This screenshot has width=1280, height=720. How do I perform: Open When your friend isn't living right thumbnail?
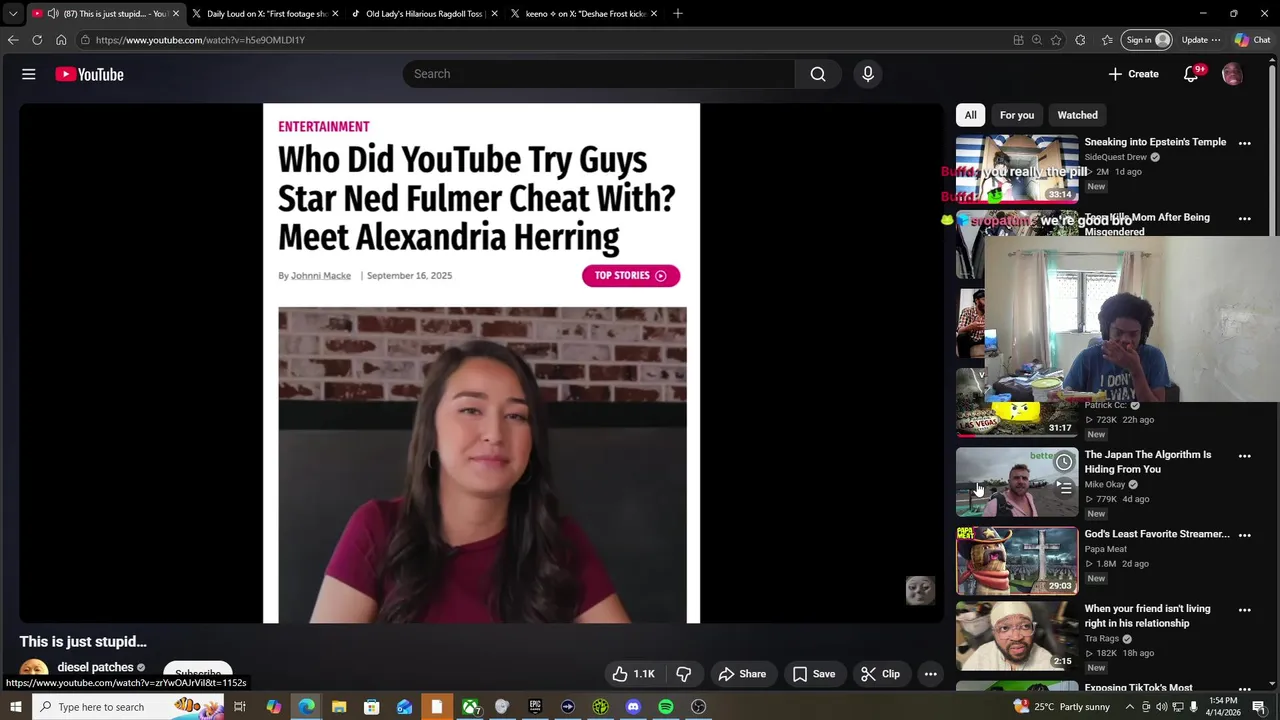[1017, 636]
